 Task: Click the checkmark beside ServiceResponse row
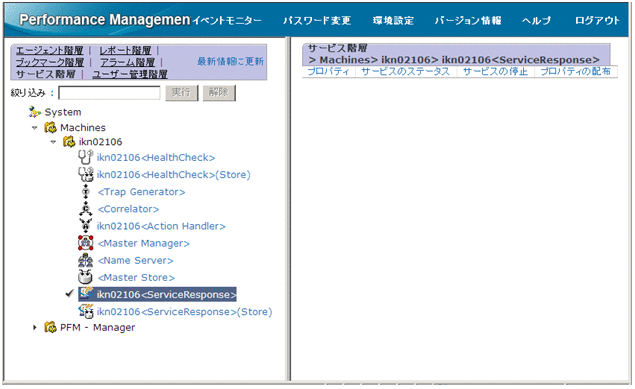pos(70,293)
